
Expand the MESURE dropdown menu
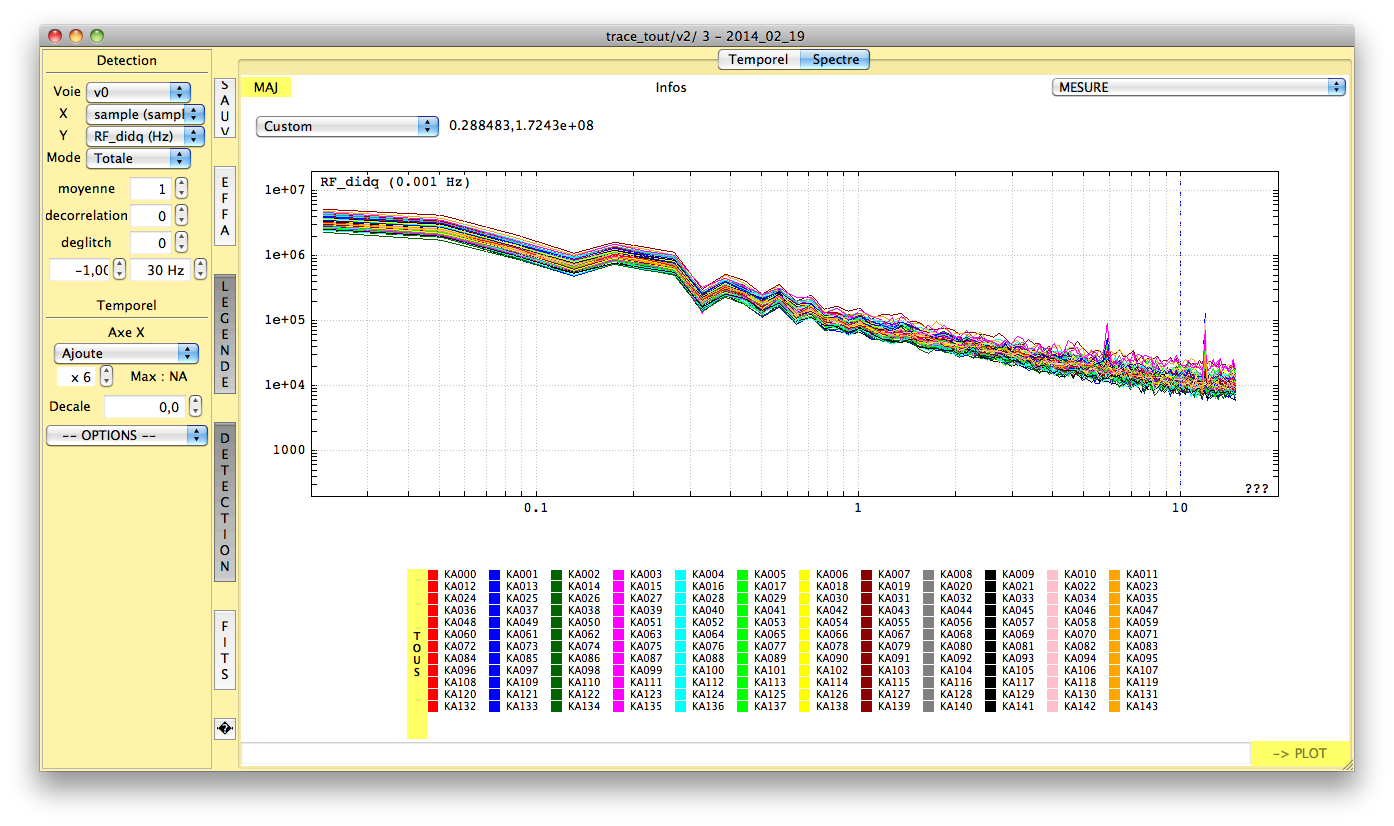1198,87
